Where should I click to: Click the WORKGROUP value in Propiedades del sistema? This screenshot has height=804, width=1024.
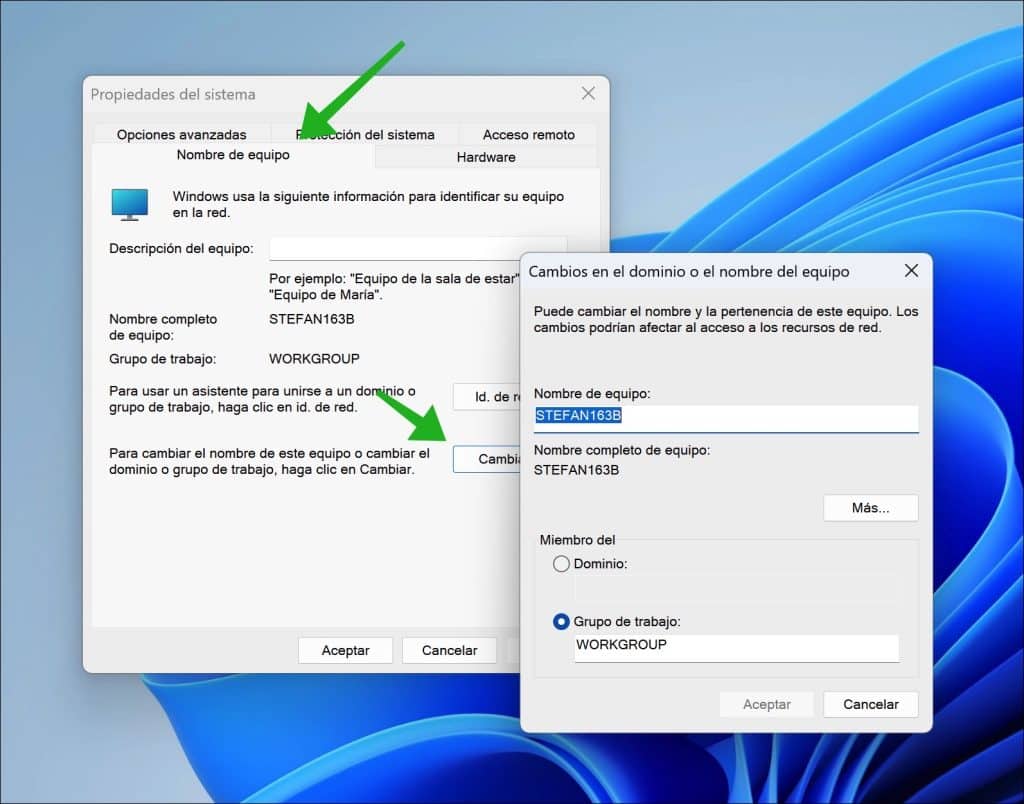[314, 359]
